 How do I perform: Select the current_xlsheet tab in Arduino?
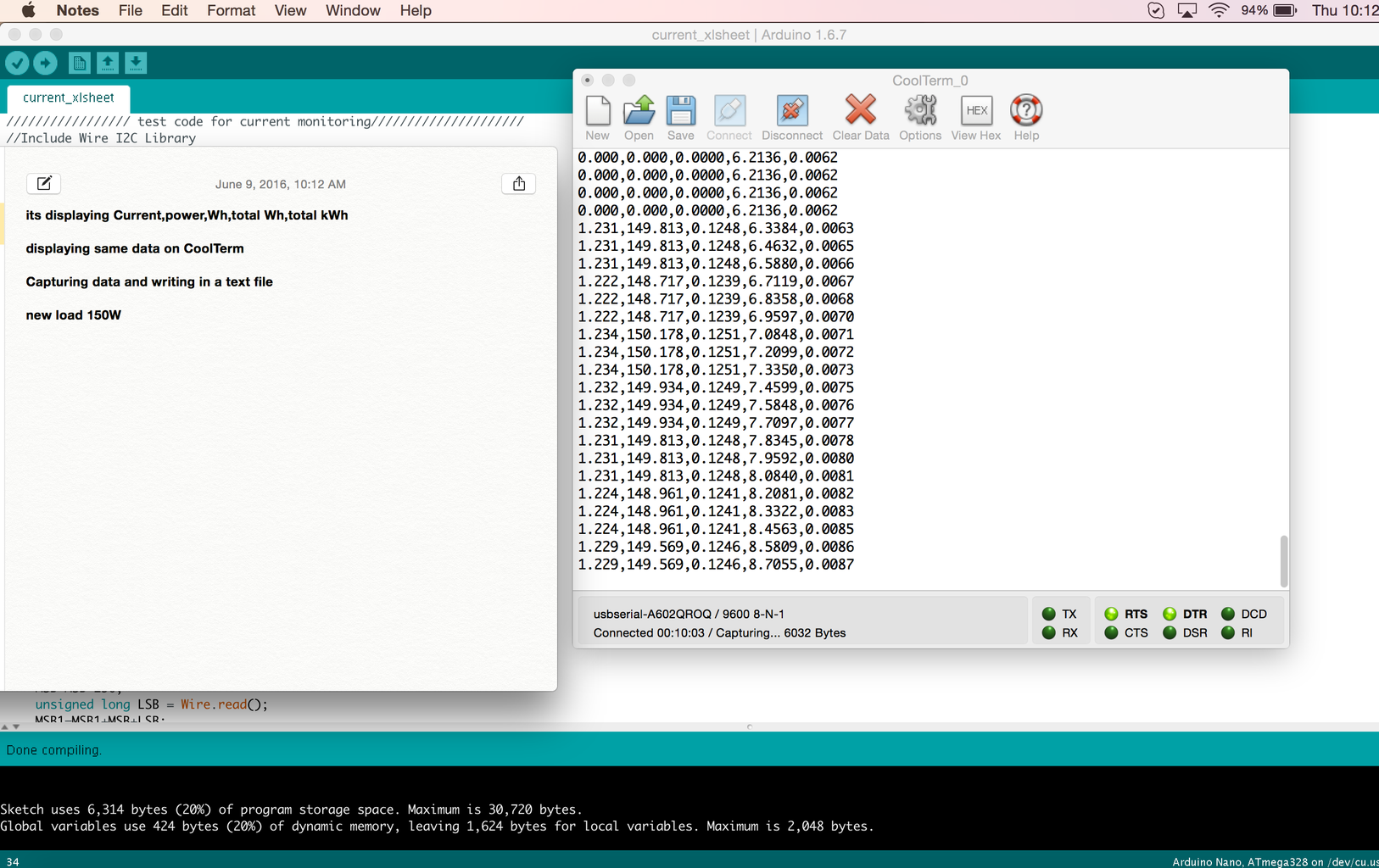(69, 97)
